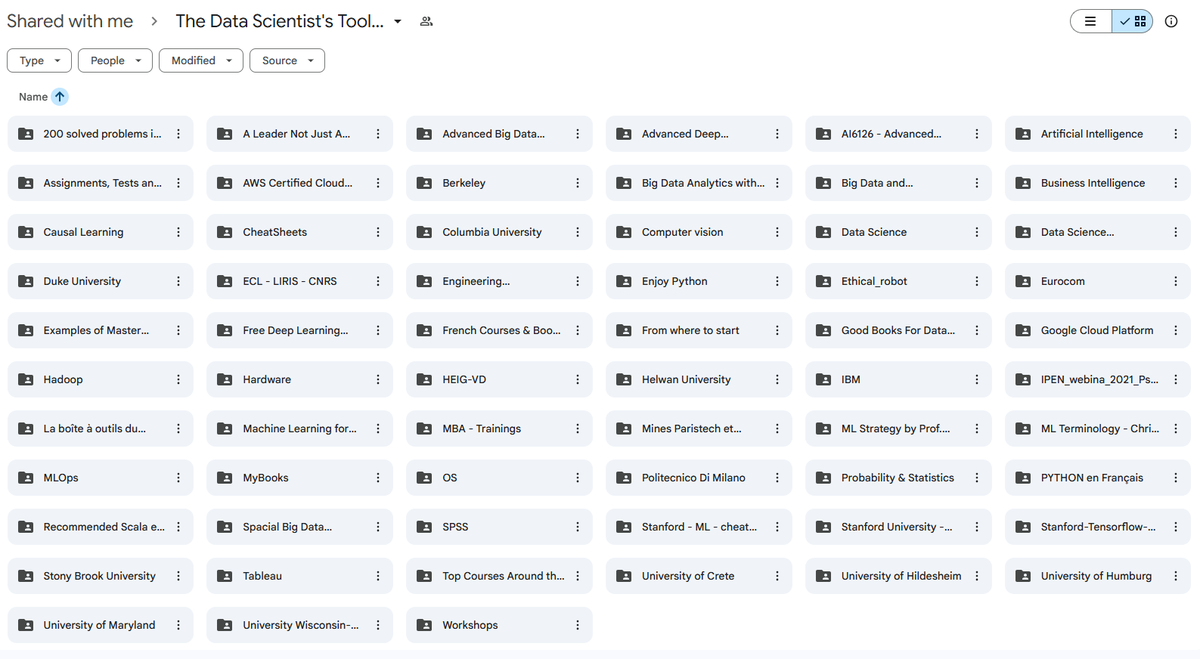Open more actions for Computer vision folder
Image resolution: width=1200 pixels, height=659 pixels.
pyautogui.click(x=777, y=232)
